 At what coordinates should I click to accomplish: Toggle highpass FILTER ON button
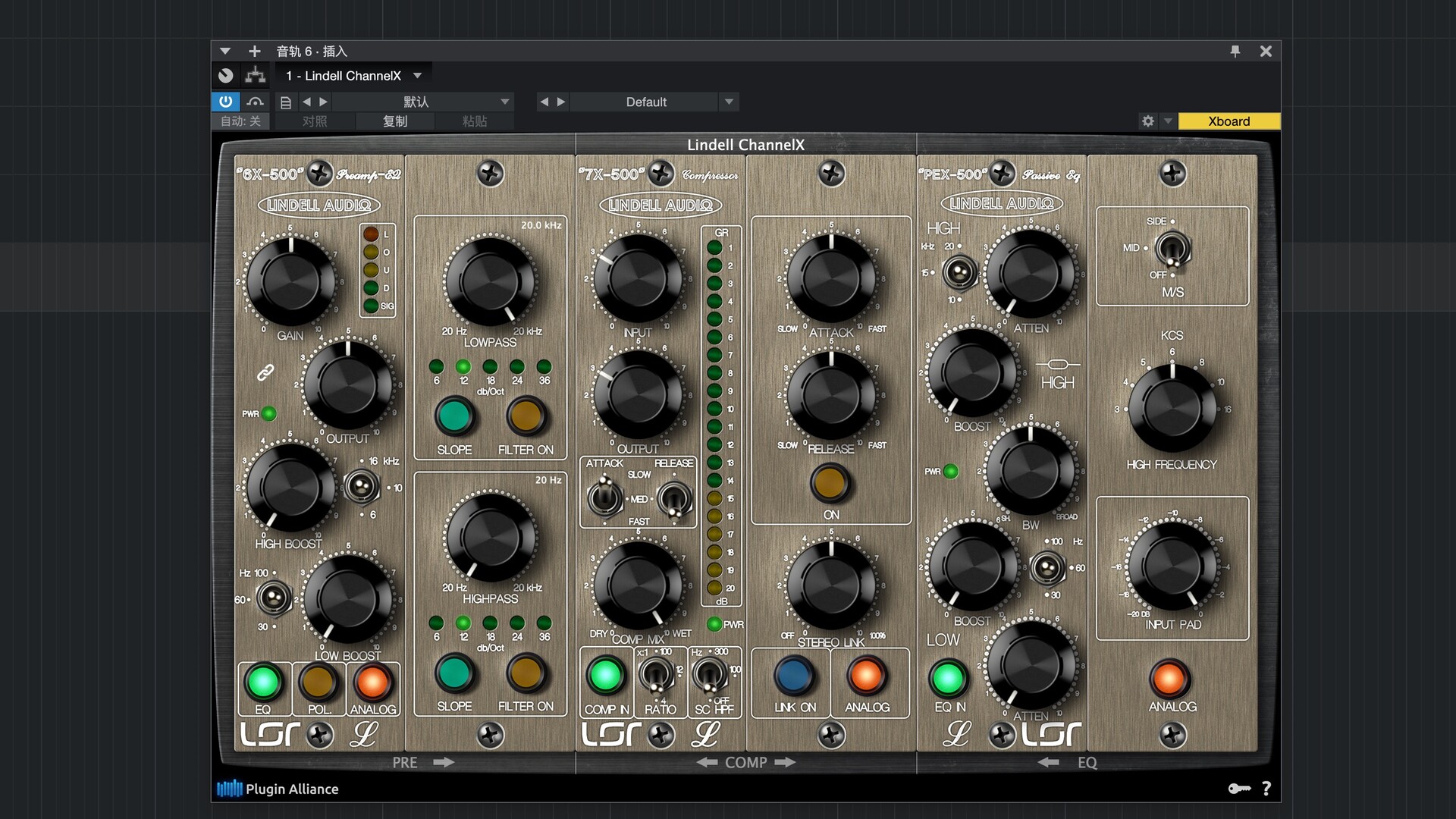tap(526, 673)
